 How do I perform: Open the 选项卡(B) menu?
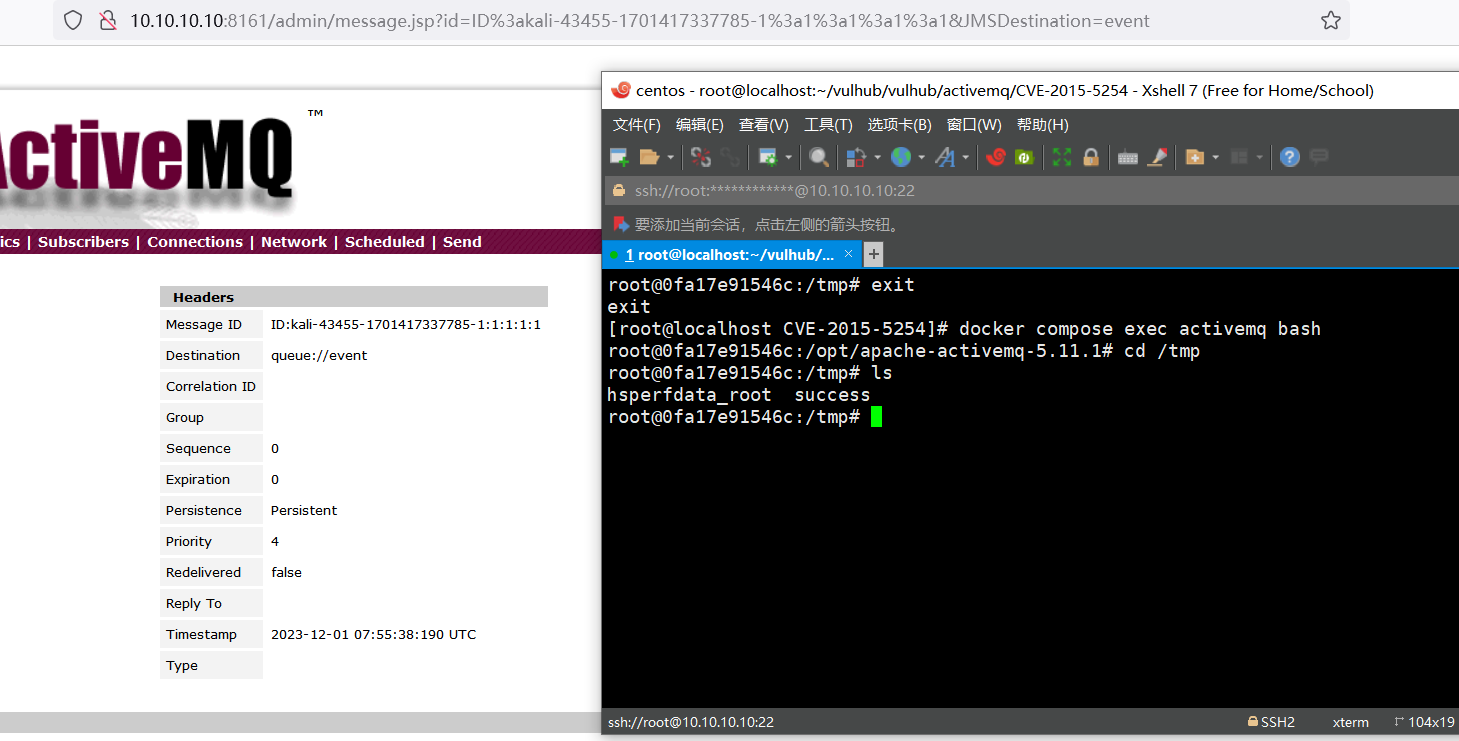[899, 125]
